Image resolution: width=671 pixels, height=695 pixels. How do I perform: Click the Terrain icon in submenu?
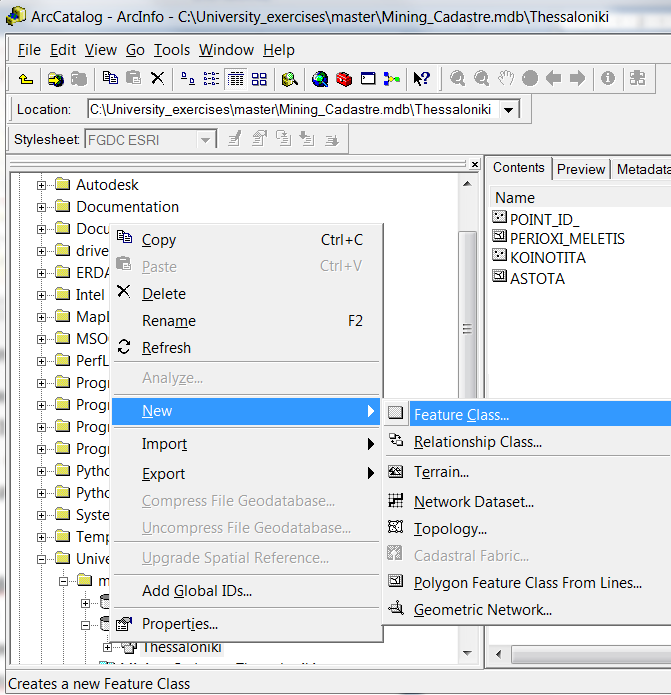(x=395, y=471)
